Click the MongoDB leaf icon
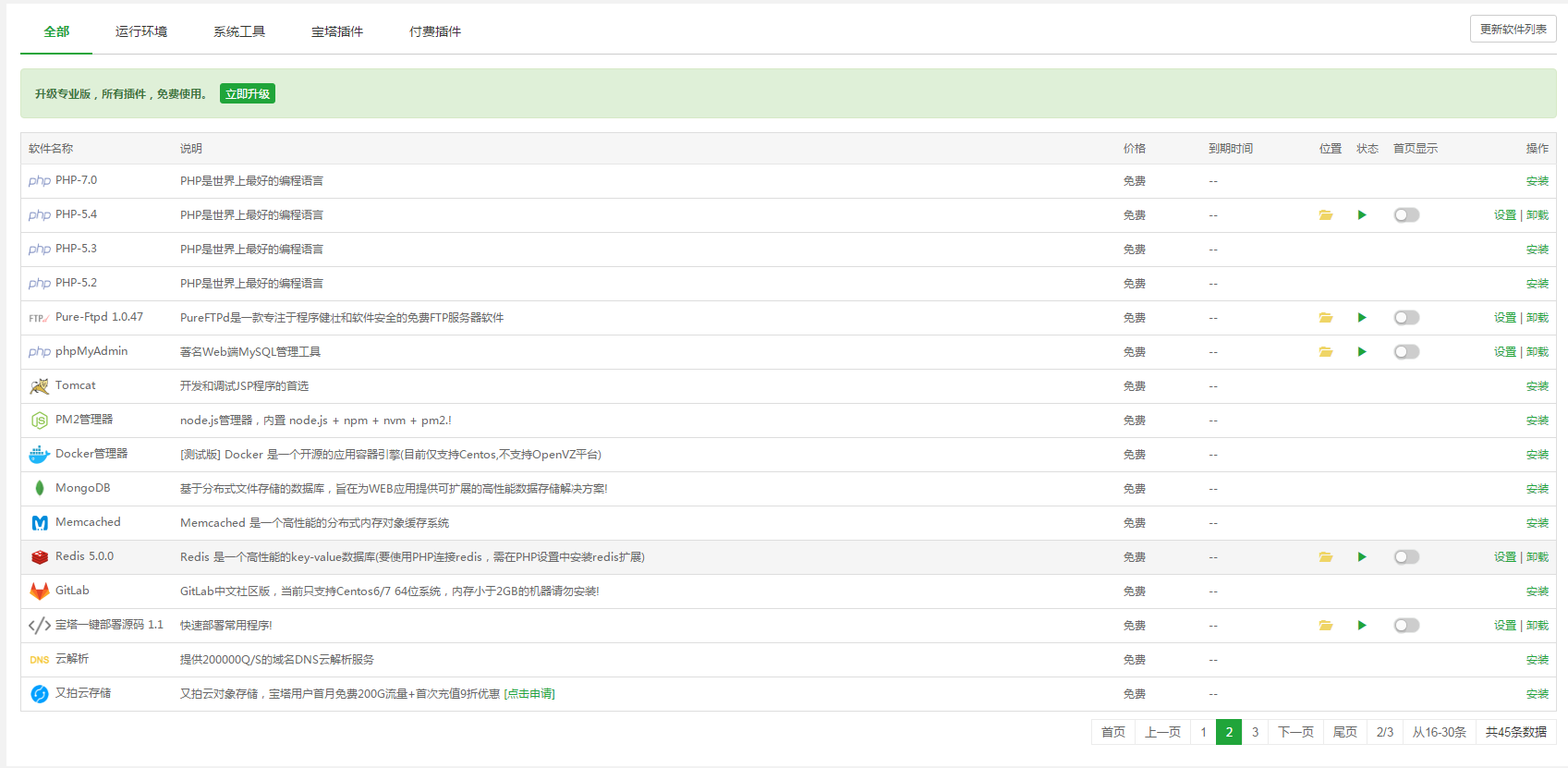 pos(39,489)
